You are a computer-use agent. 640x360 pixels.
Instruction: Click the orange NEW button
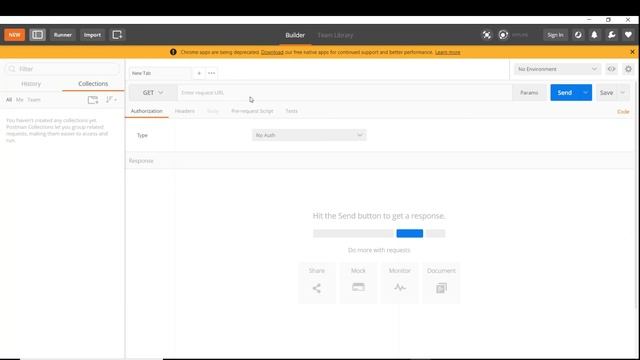[14, 35]
